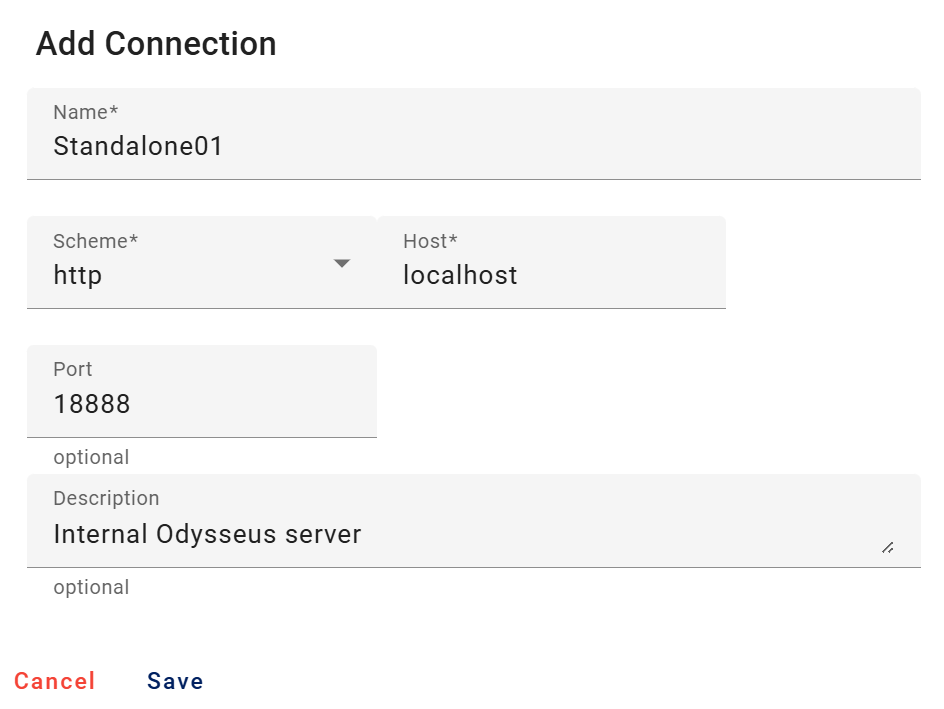Click the optional hint below Port
The image size is (944, 709).
point(91,458)
